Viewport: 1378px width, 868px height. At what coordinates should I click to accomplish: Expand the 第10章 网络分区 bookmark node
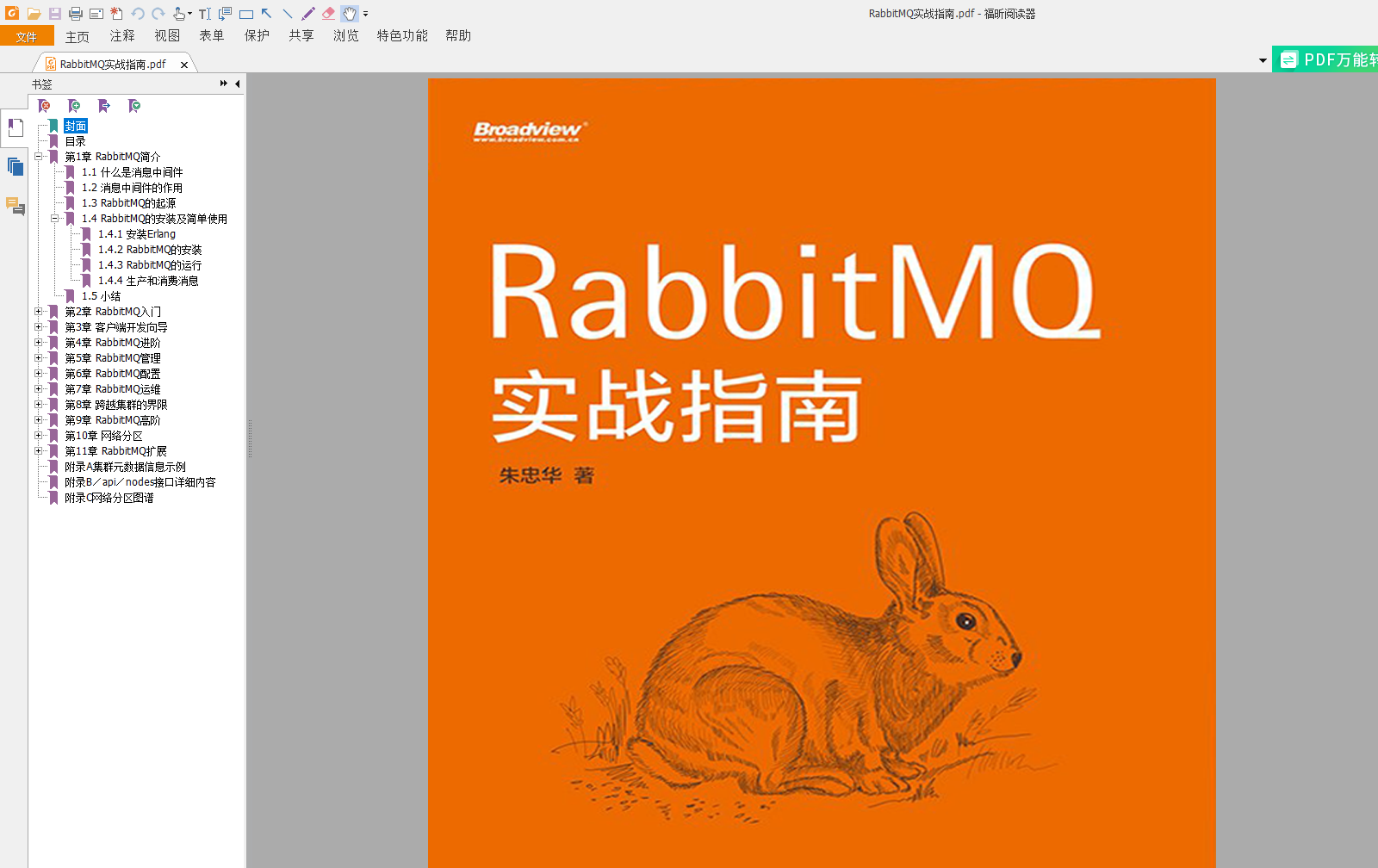tap(38, 436)
